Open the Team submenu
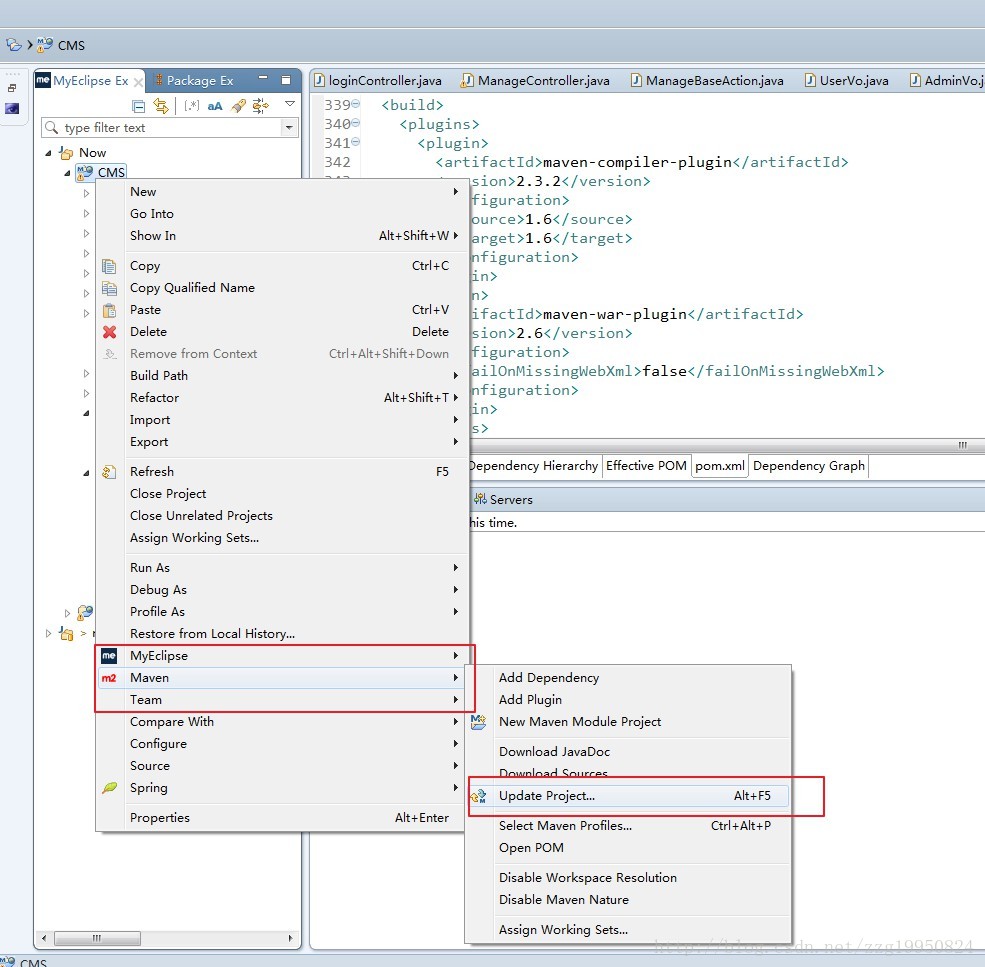Image resolution: width=985 pixels, height=967 pixels. (280, 700)
